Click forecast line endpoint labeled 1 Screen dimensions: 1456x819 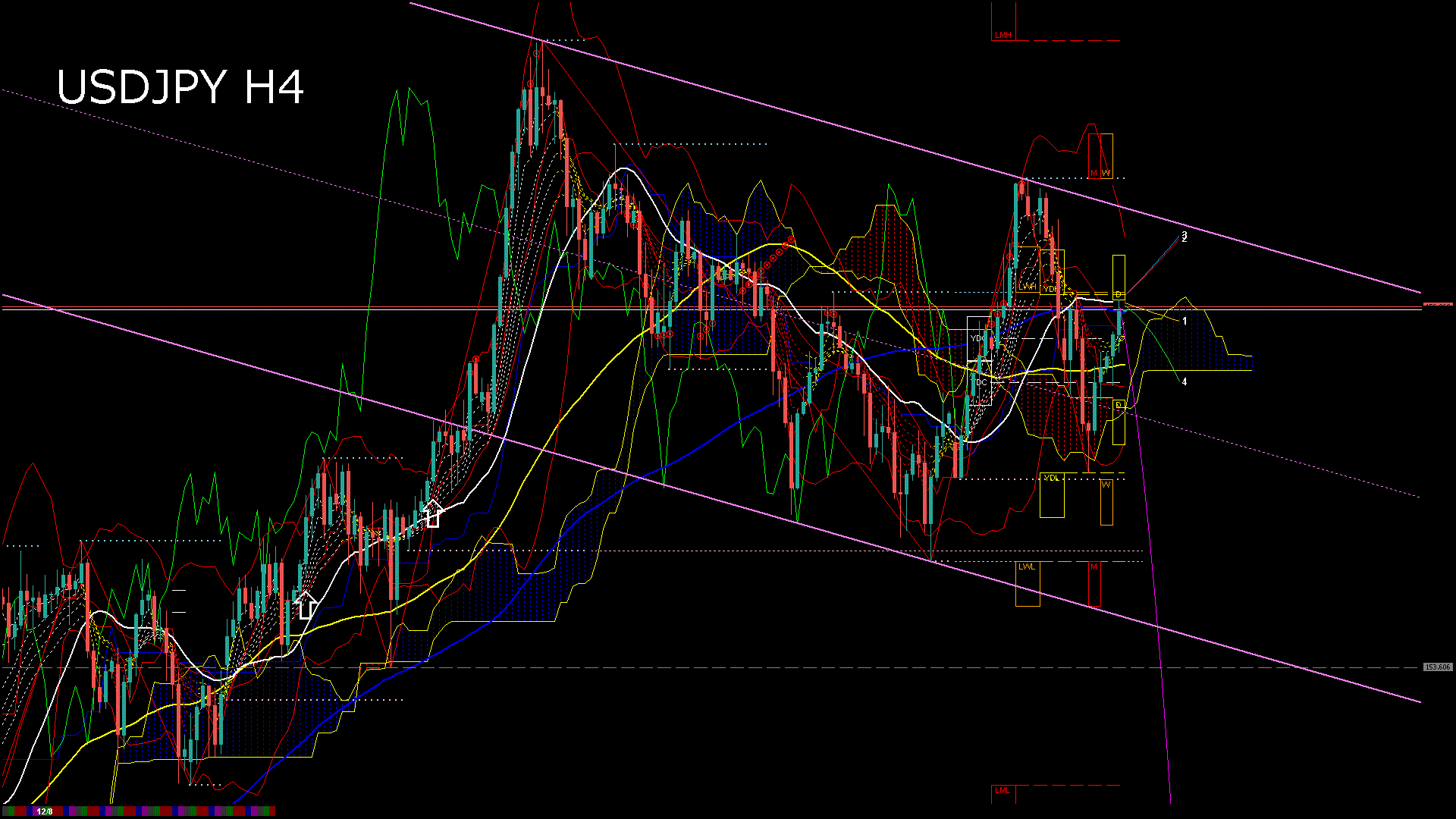(1185, 321)
